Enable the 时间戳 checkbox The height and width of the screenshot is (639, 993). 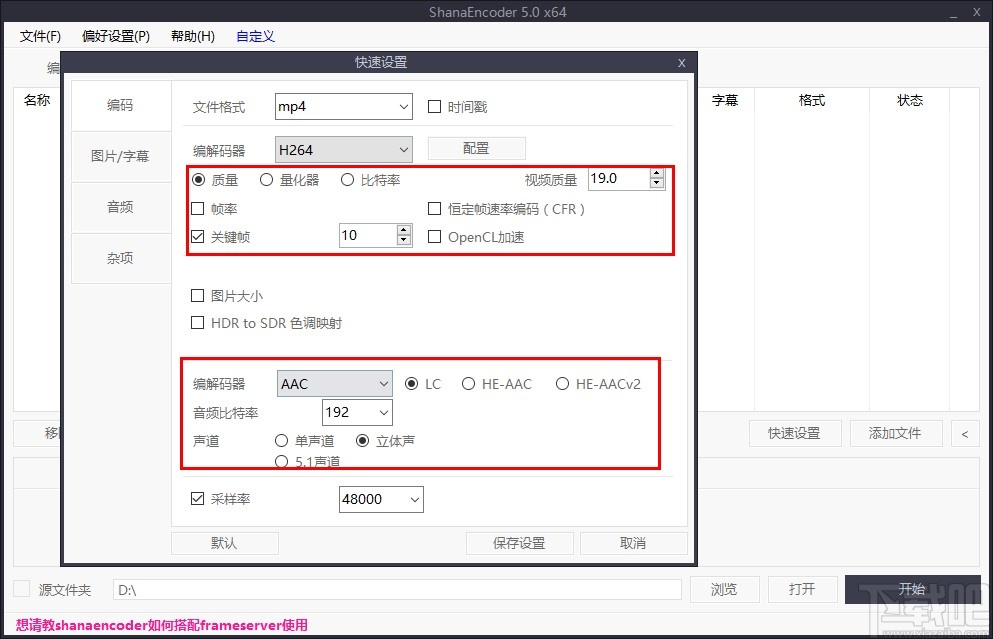point(434,106)
